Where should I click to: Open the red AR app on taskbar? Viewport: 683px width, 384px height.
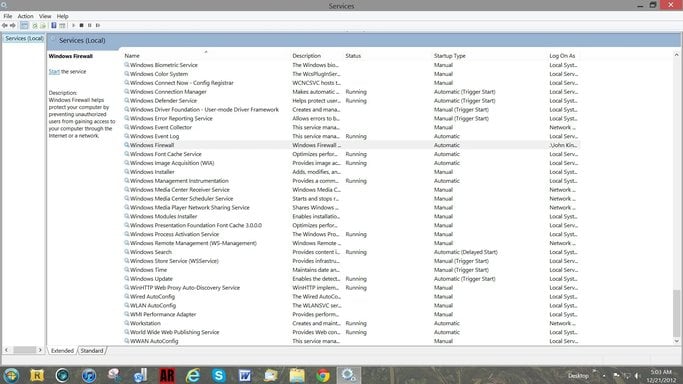(x=167, y=375)
